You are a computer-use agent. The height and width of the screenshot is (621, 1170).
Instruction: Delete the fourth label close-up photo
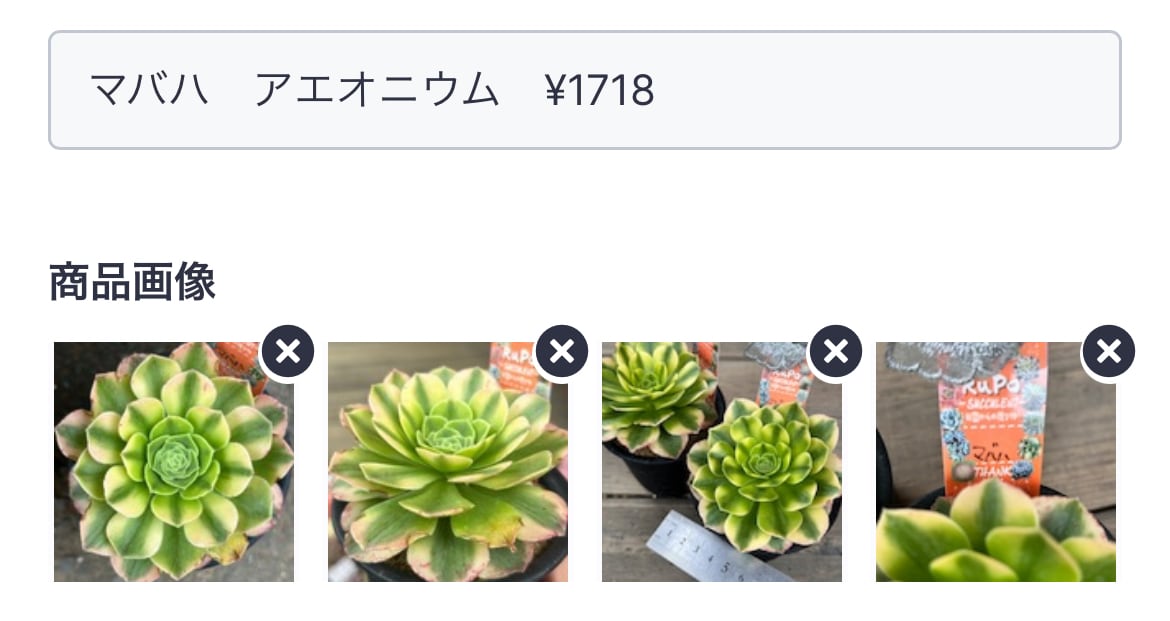pyautogui.click(x=1109, y=351)
